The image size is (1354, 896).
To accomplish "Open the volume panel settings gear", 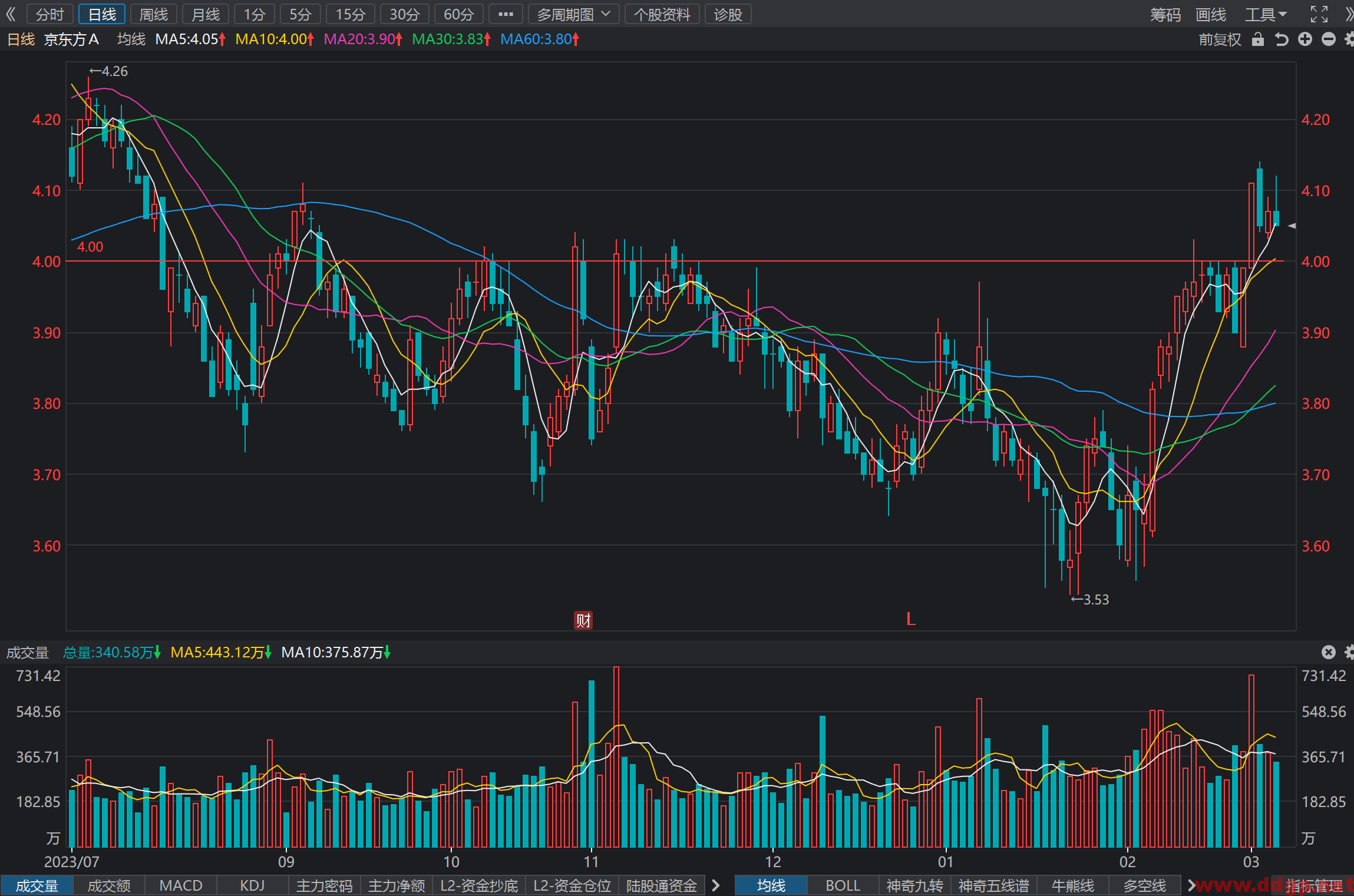I will click(x=1349, y=652).
